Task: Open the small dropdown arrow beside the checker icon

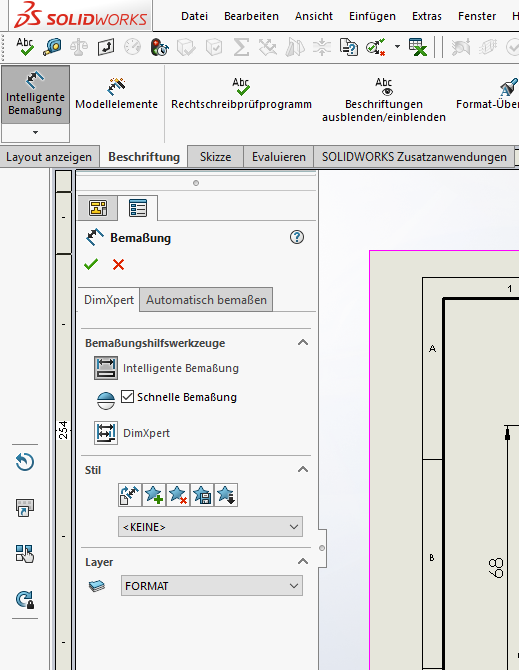Action: 397,47
